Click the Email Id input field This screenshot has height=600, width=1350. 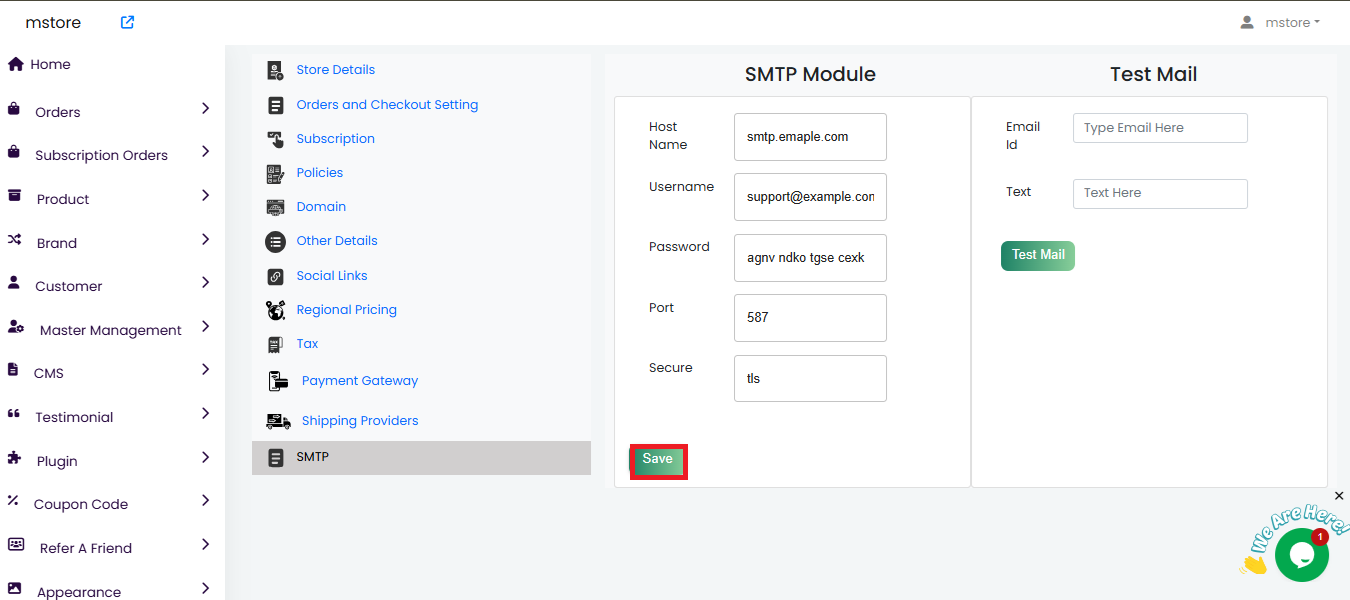(x=1160, y=128)
